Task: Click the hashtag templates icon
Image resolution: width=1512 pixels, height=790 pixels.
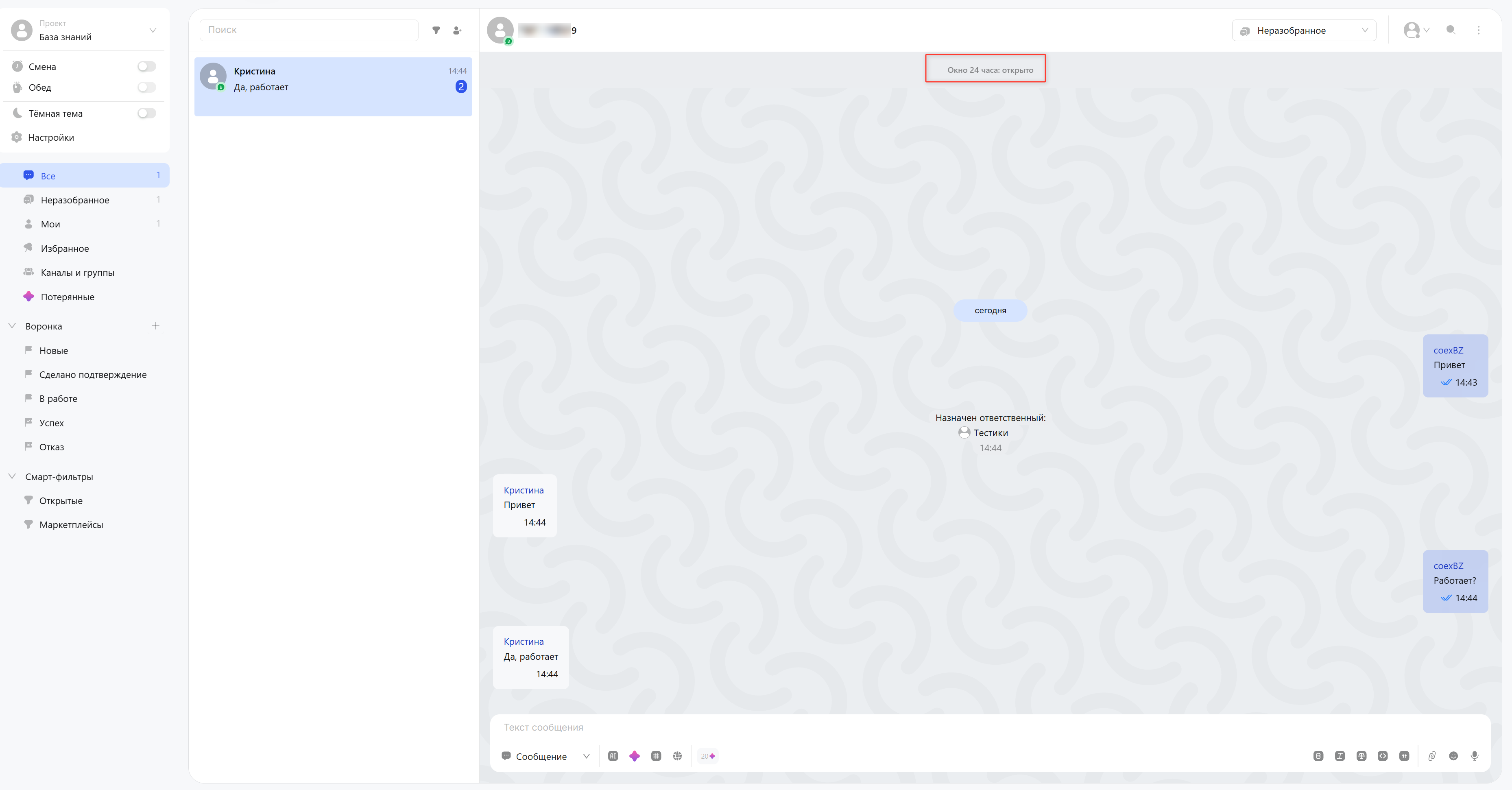Action: click(656, 756)
